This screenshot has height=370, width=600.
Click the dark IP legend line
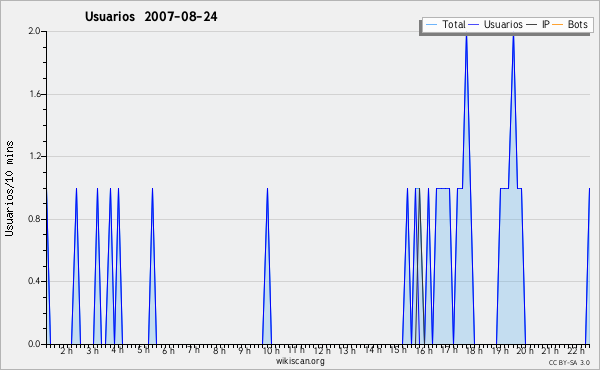tap(532, 25)
